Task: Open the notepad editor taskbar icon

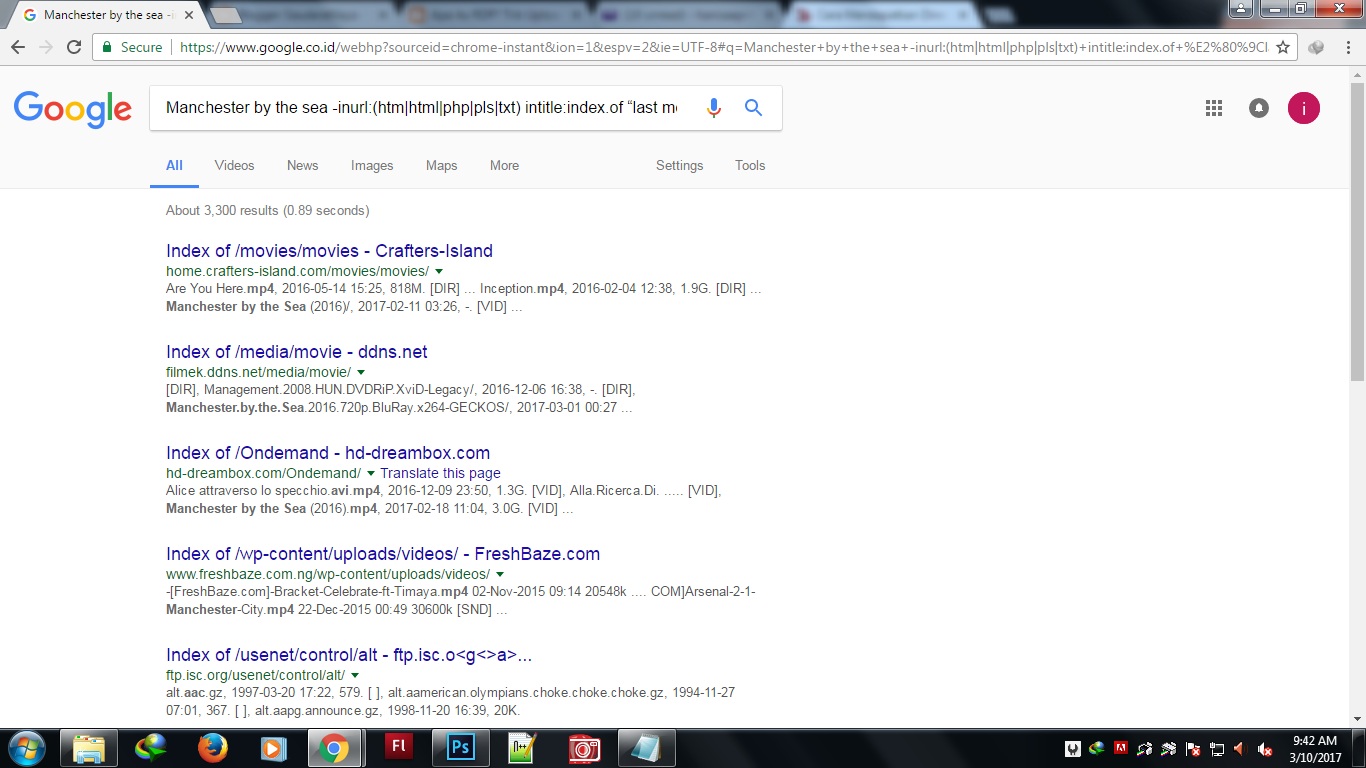Action: tap(523, 748)
